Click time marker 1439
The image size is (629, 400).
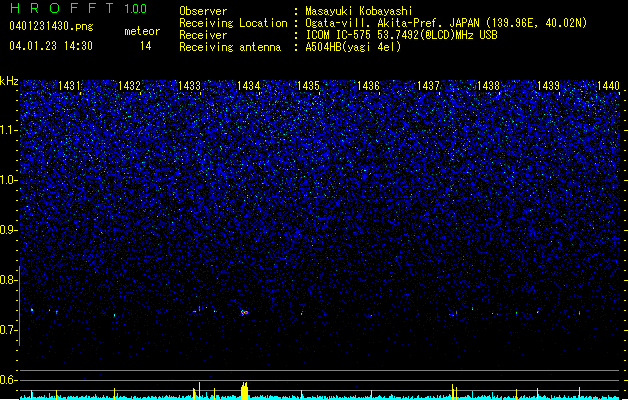548,86
